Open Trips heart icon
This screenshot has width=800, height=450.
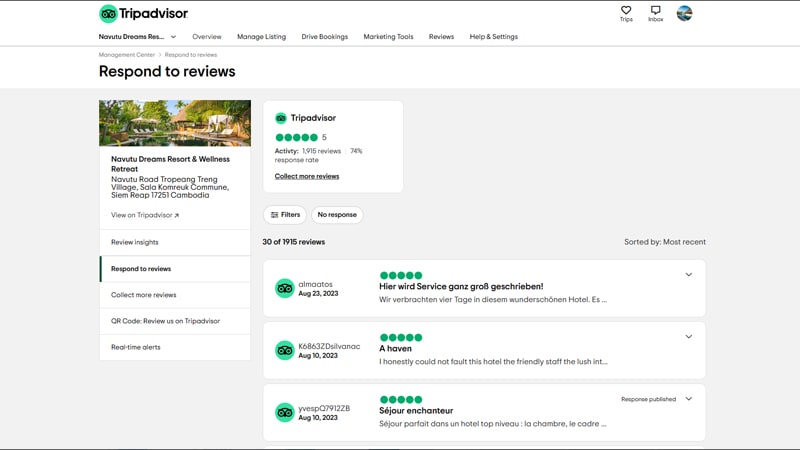626,11
